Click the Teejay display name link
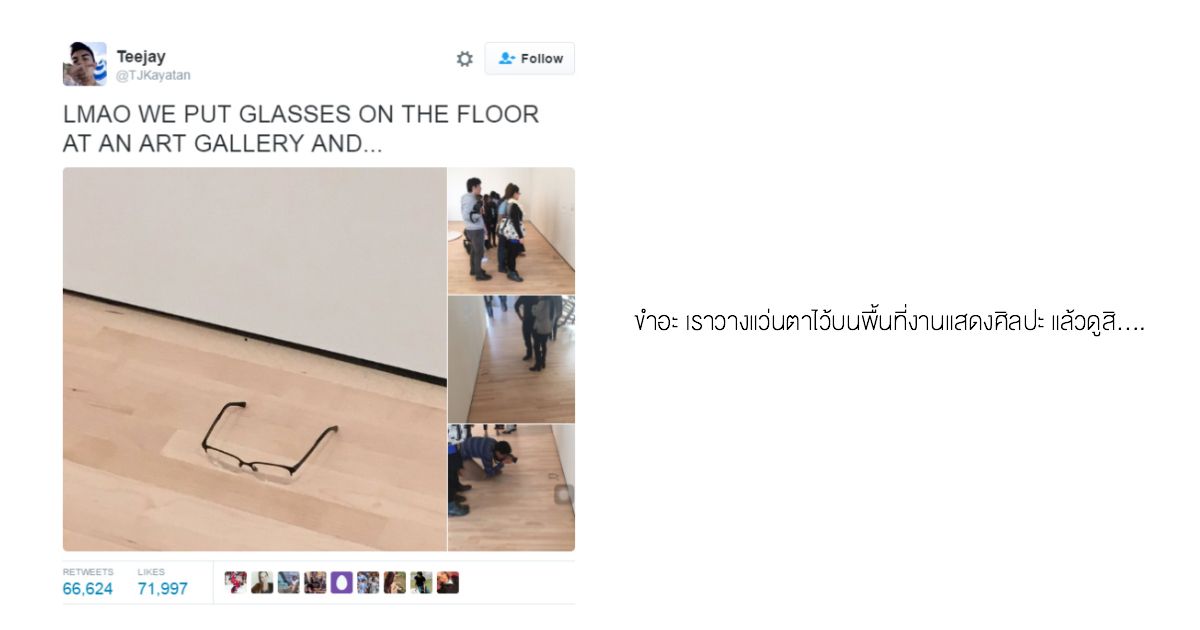Screen dimensions: 1200x630 [141, 56]
